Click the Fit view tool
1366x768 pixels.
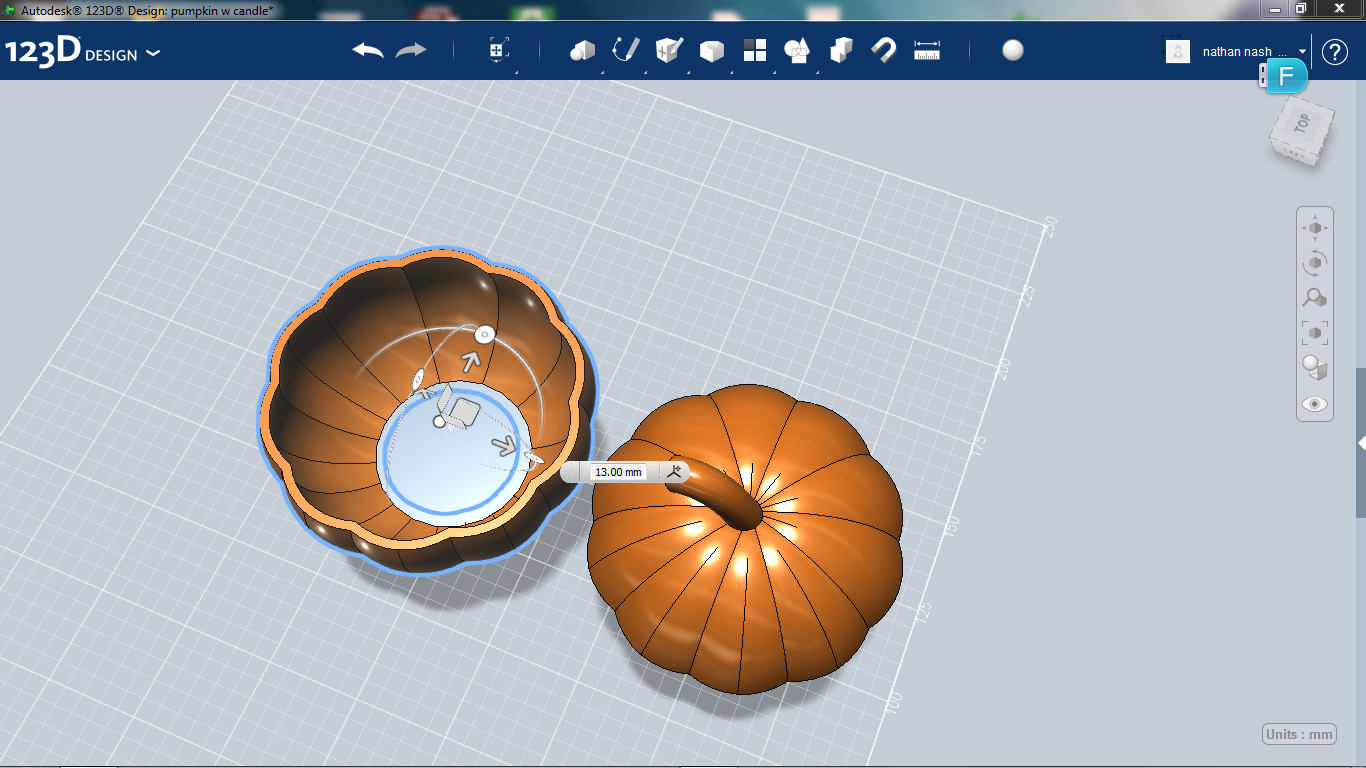tap(1315, 332)
